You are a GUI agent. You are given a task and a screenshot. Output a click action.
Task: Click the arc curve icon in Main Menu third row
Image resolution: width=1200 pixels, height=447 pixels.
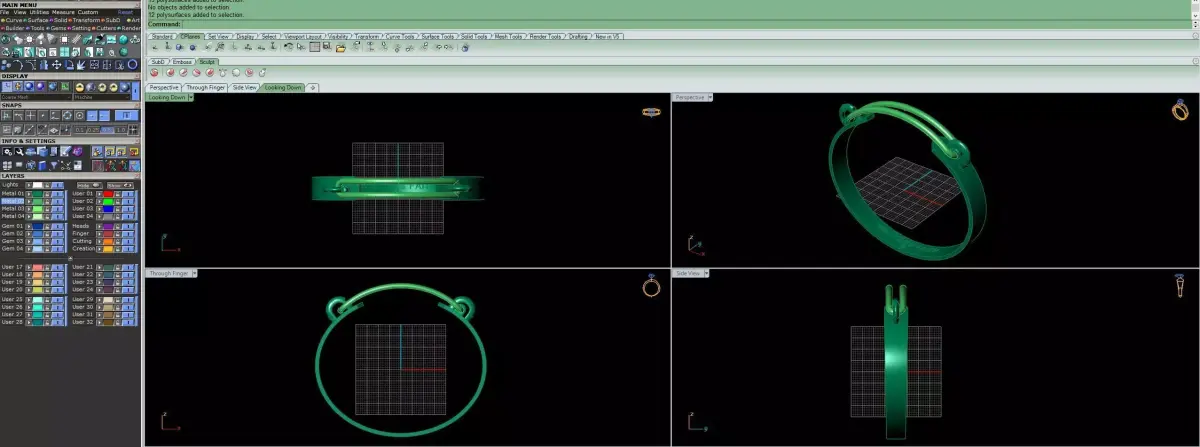coord(17,65)
